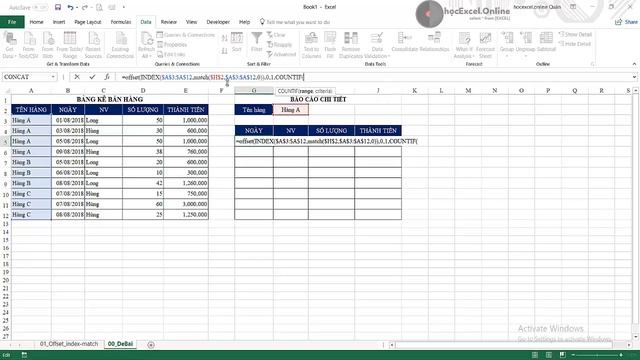Open Recent Sources

(x=93, y=45)
